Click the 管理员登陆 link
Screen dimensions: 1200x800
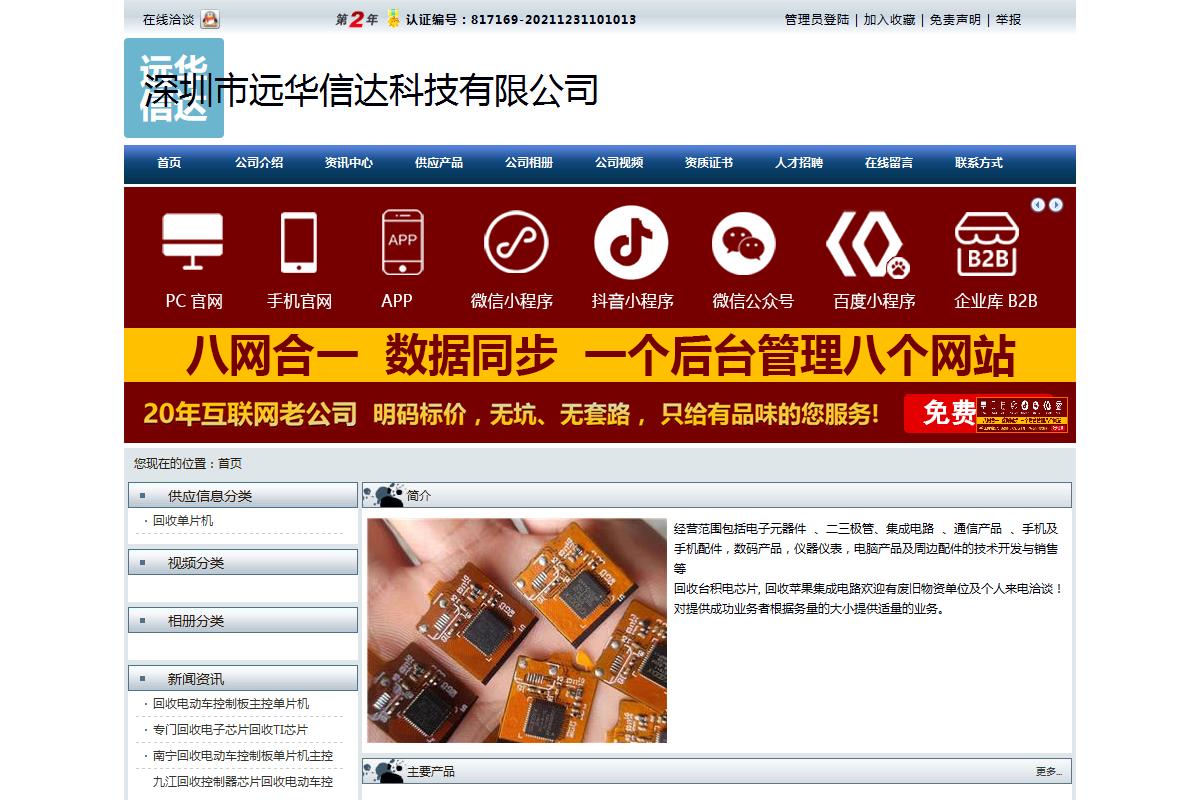(x=817, y=19)
